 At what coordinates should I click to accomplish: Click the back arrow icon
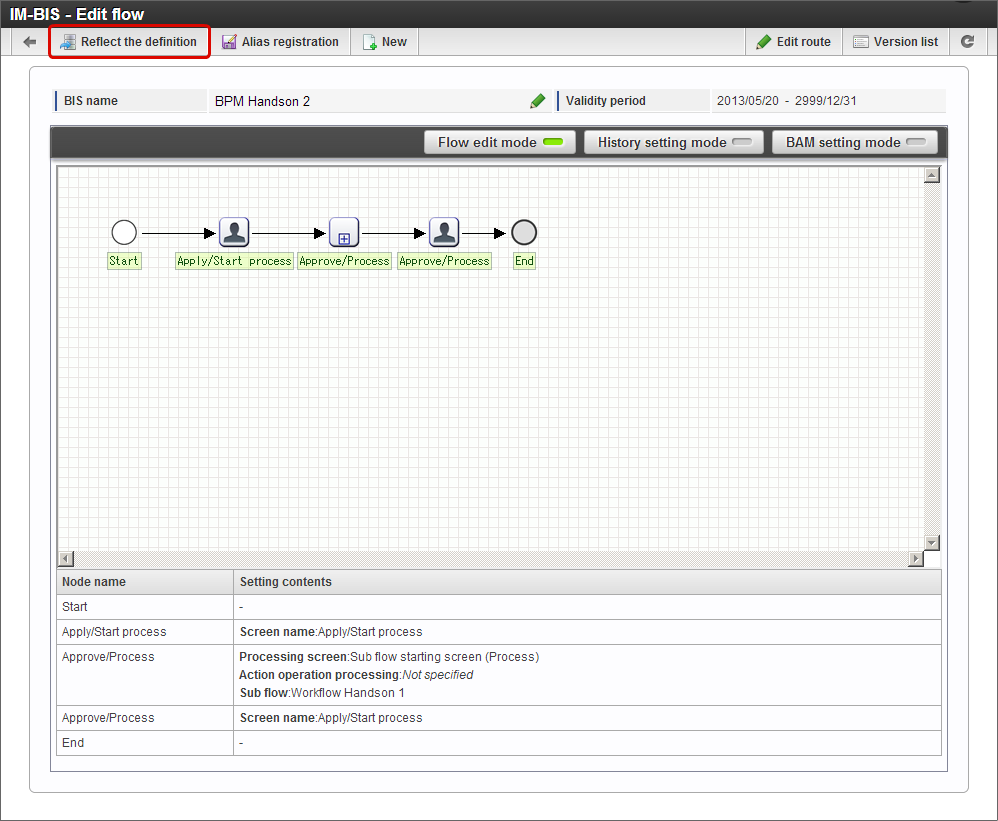click(29, 42)
